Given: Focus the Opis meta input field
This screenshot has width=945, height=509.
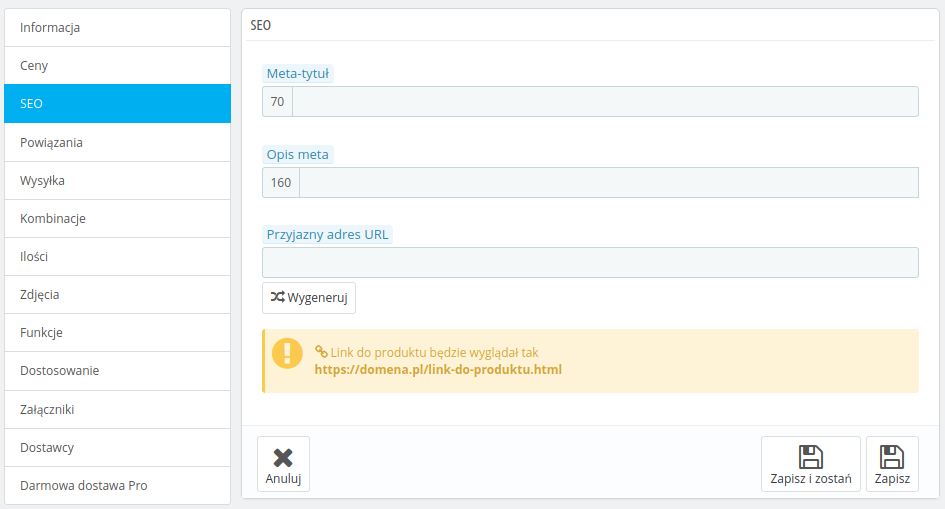Looking at the screenshot, I should (609, 183).
